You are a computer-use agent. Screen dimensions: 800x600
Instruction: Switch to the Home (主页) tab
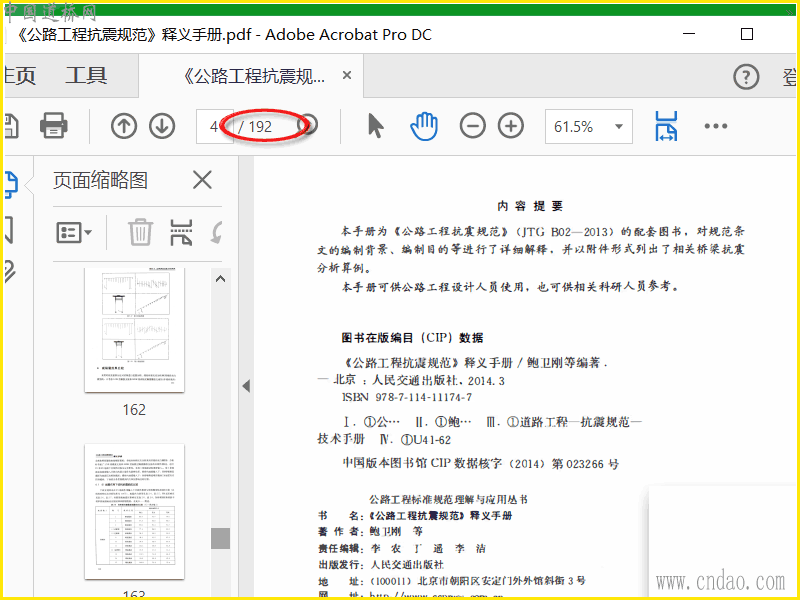click(20, 76)
